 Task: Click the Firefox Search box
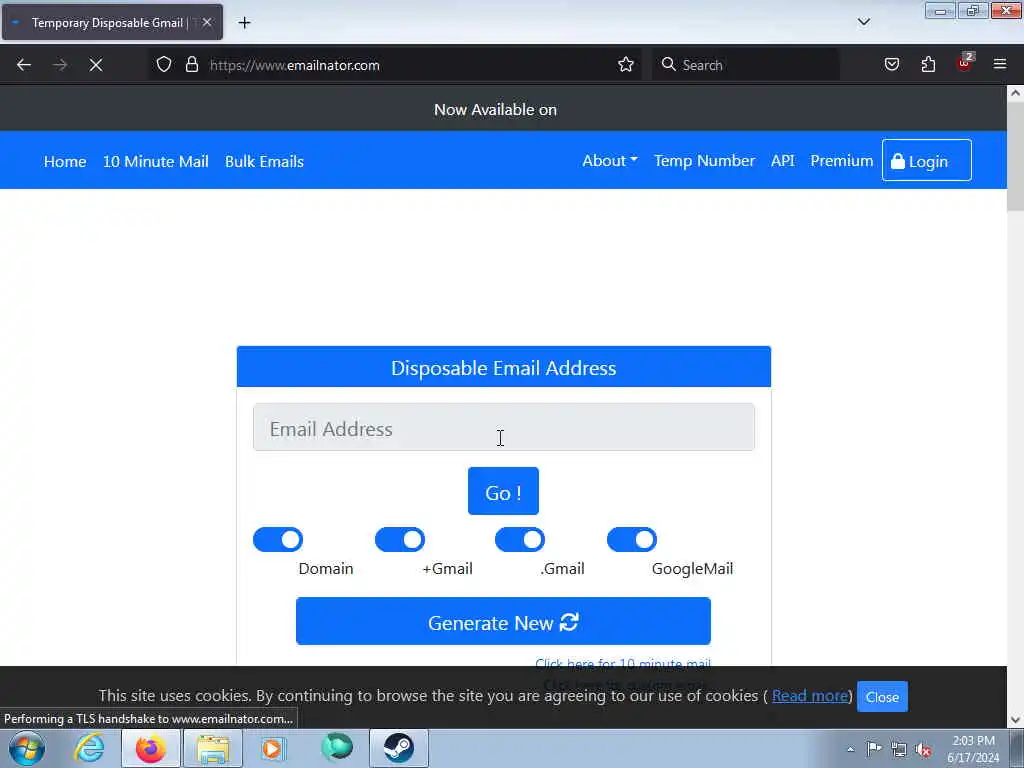pos(746,65)
